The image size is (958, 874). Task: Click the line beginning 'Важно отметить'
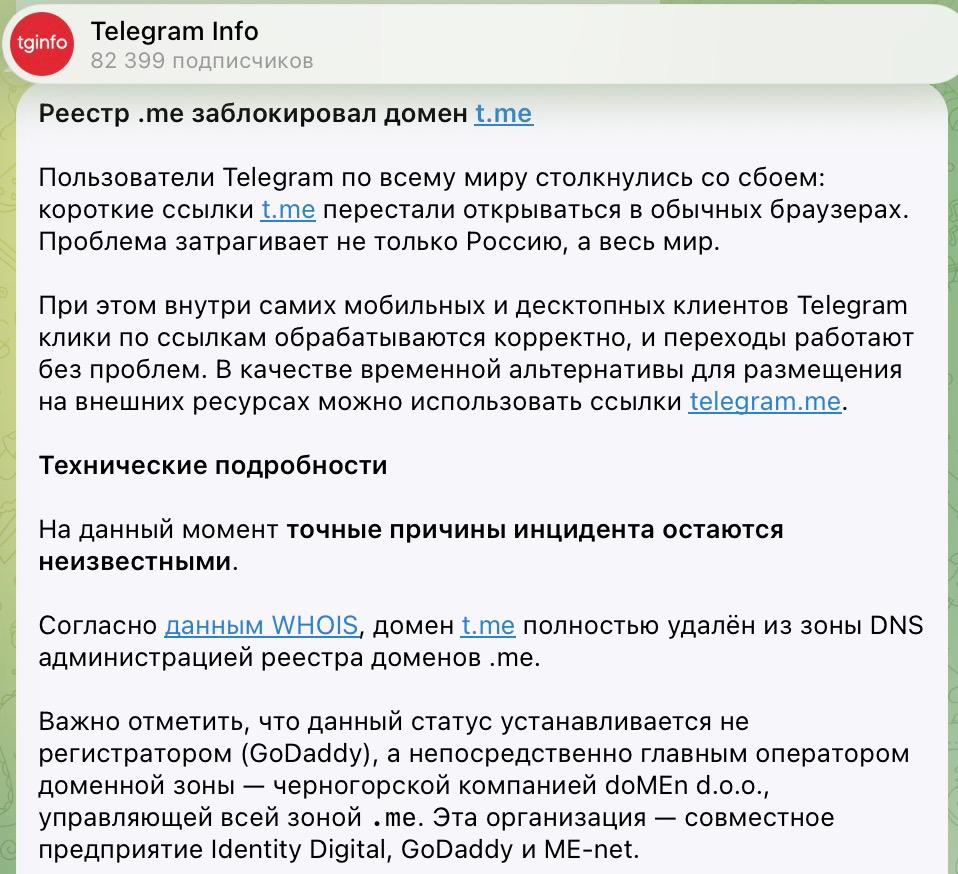(x=393, y=721)
